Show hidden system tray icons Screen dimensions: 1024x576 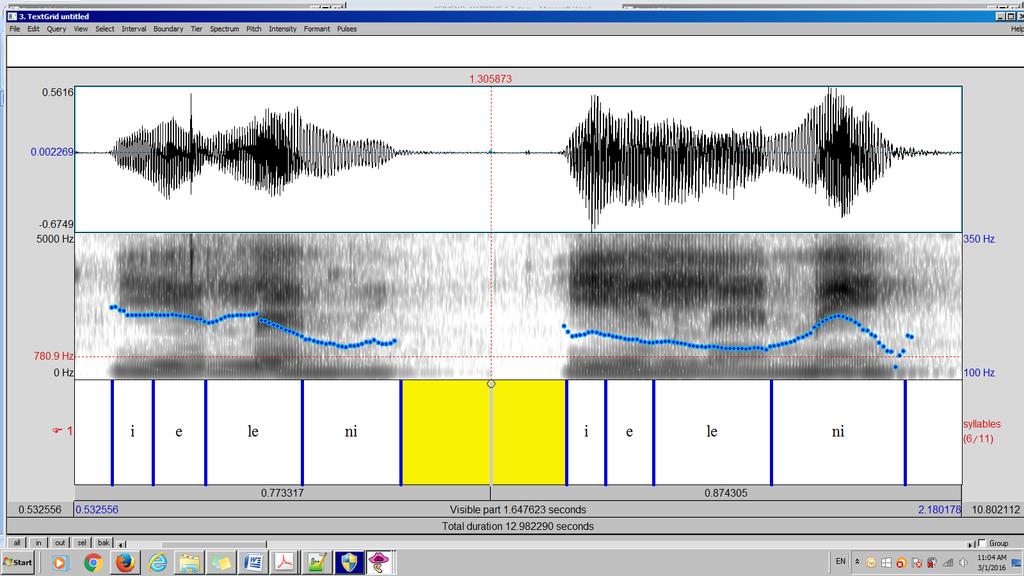(857, 562)
